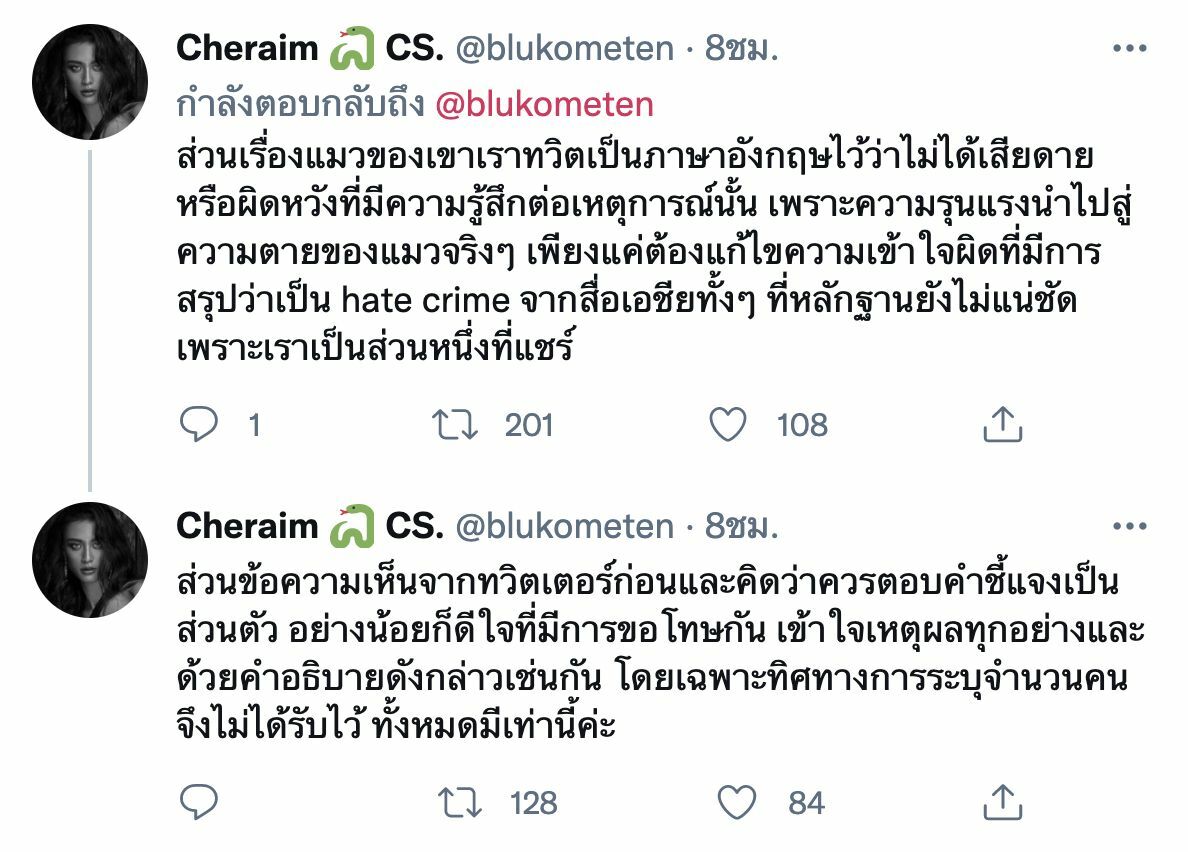
Task: Share the bottom tweet
Action: [1001, 801]
